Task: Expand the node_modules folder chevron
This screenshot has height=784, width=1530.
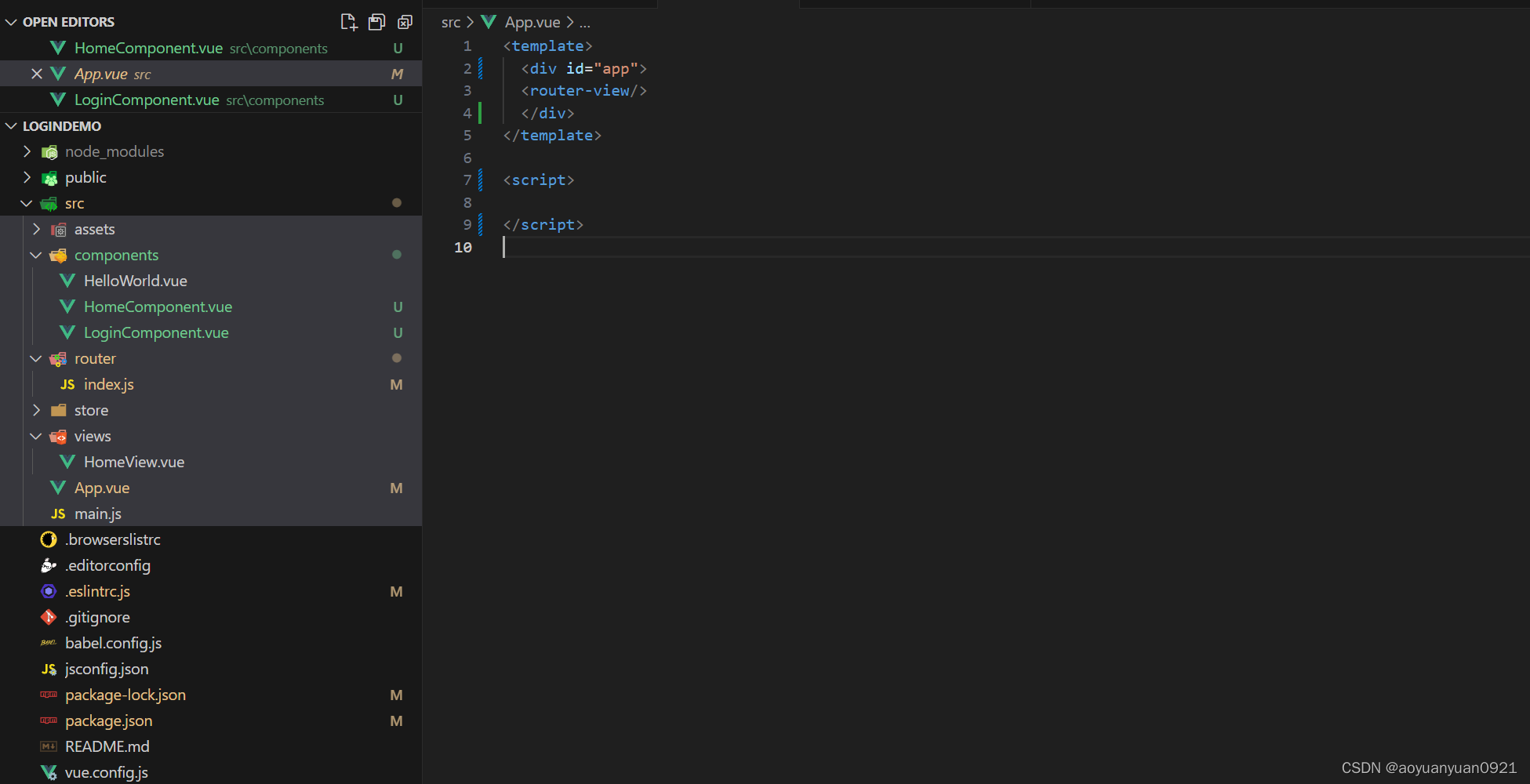Action: coord(27,151)
